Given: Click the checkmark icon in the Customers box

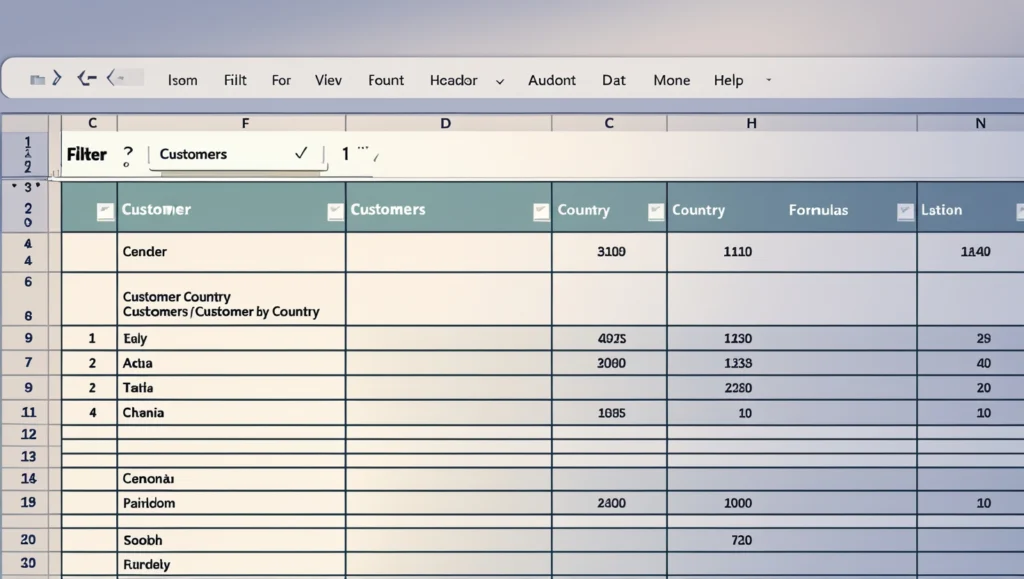Looking at the screenshot, I should [x=301, y=154].
